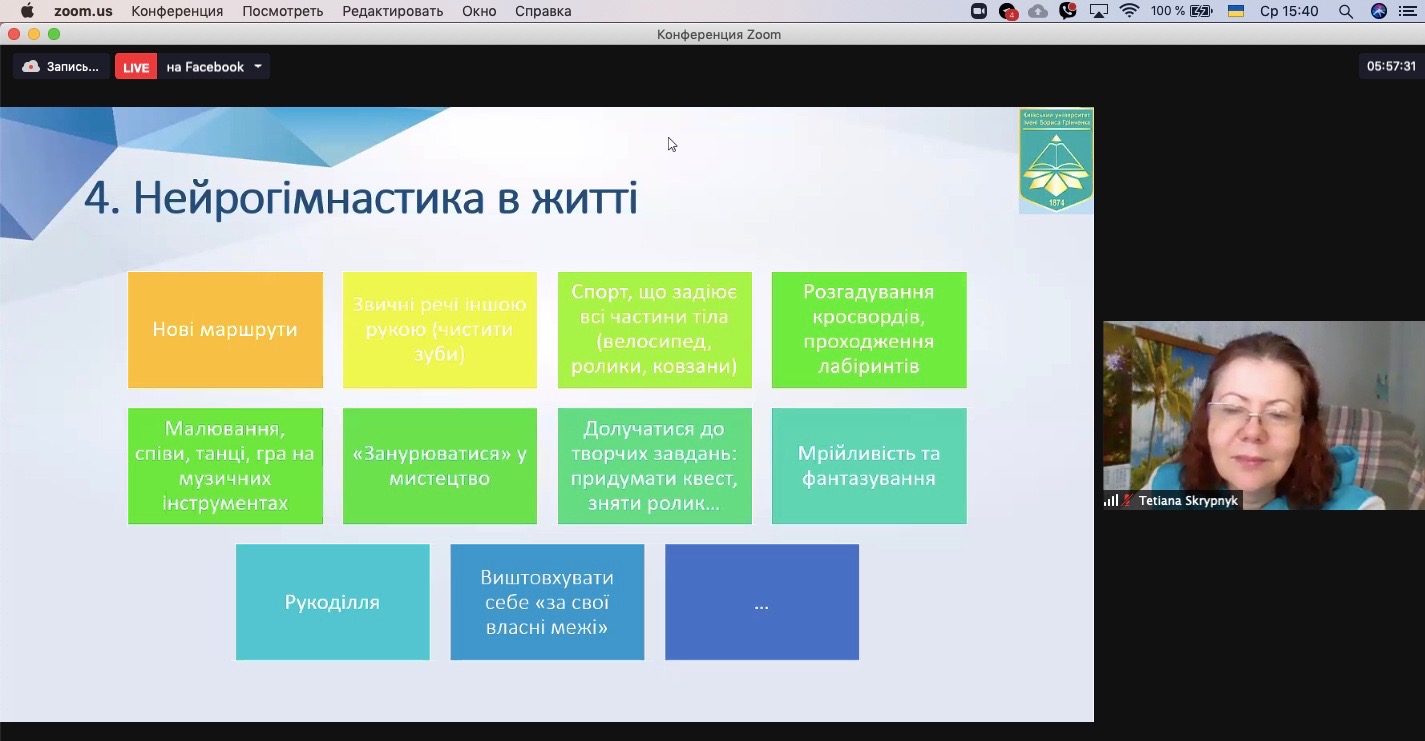Click the AirPlay display icon
Image resolution: width=1425 pixels, height=741 pixels.
1099,11
